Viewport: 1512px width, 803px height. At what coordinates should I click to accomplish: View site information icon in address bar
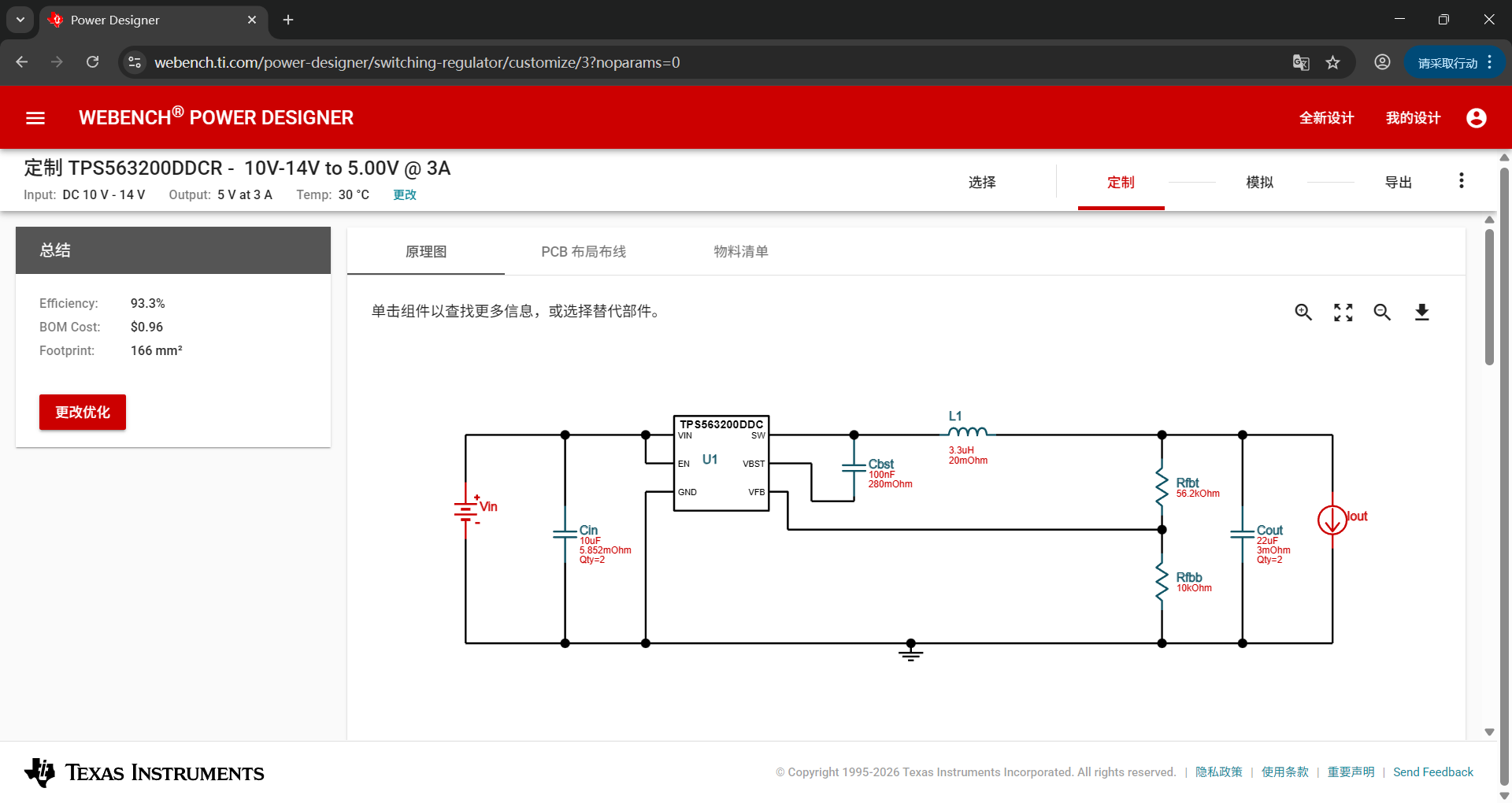click(135, 62)
